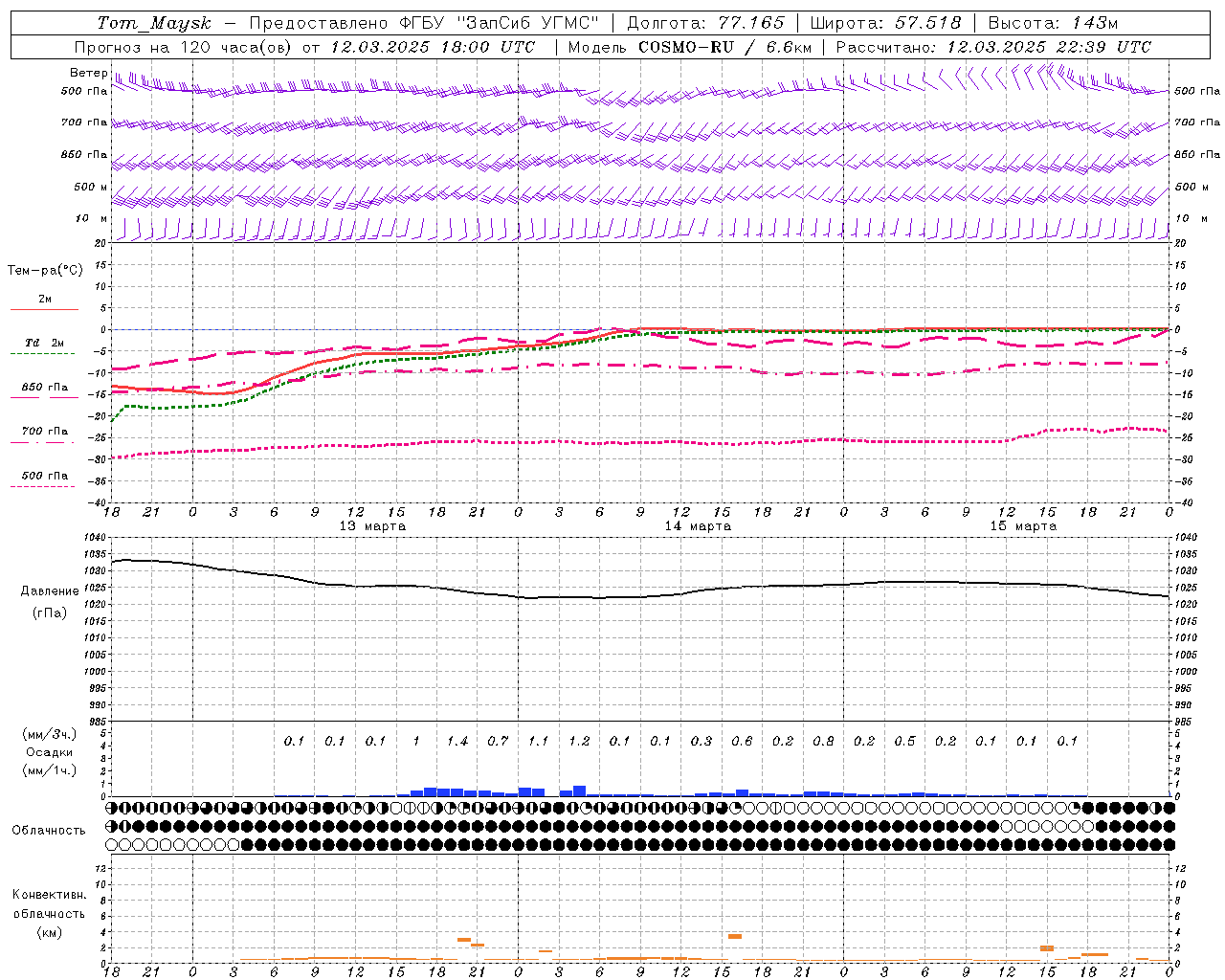Click the 1.2 precipitation value

coord(579,741)
